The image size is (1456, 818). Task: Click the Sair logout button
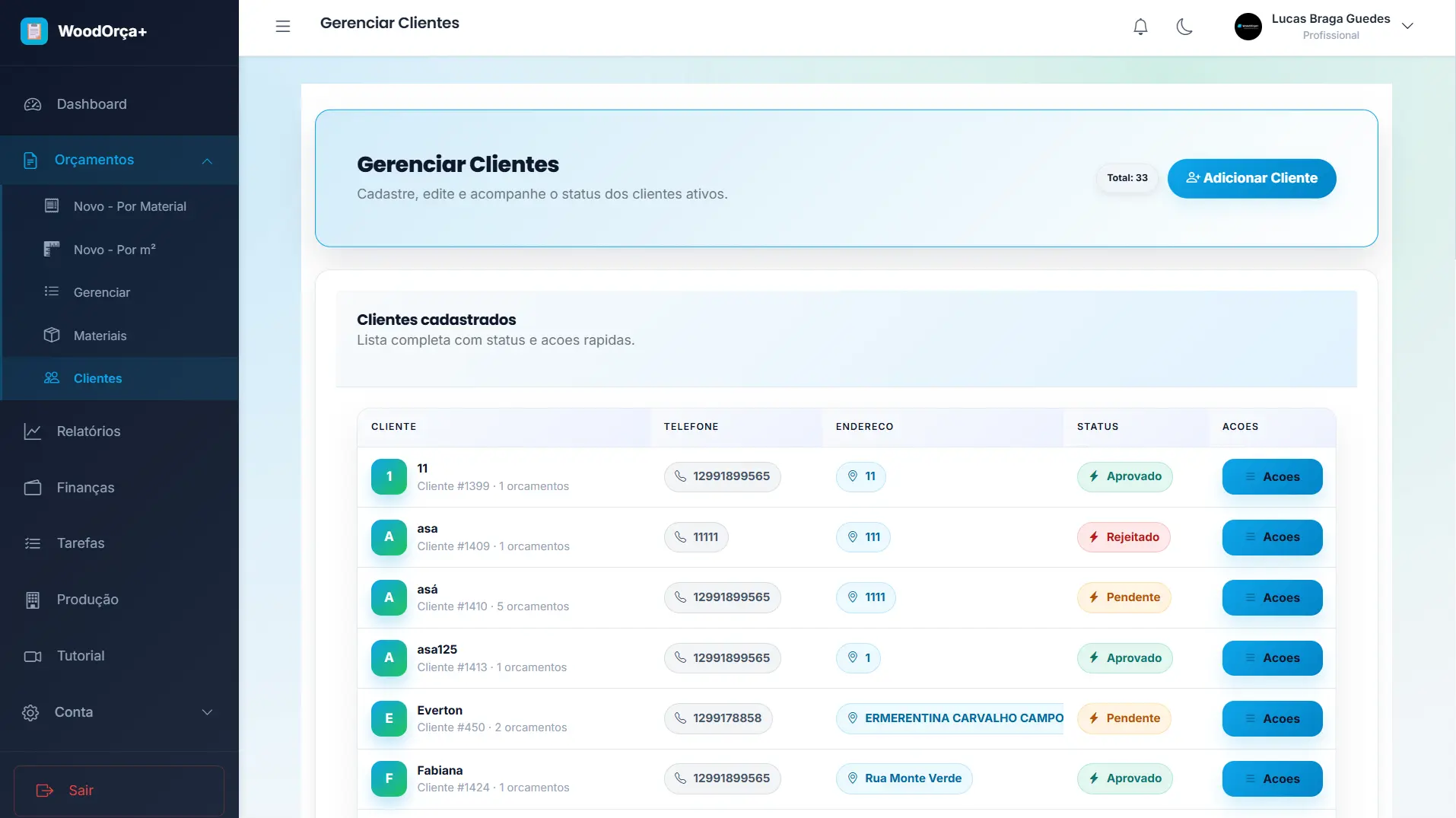point(119,791)
